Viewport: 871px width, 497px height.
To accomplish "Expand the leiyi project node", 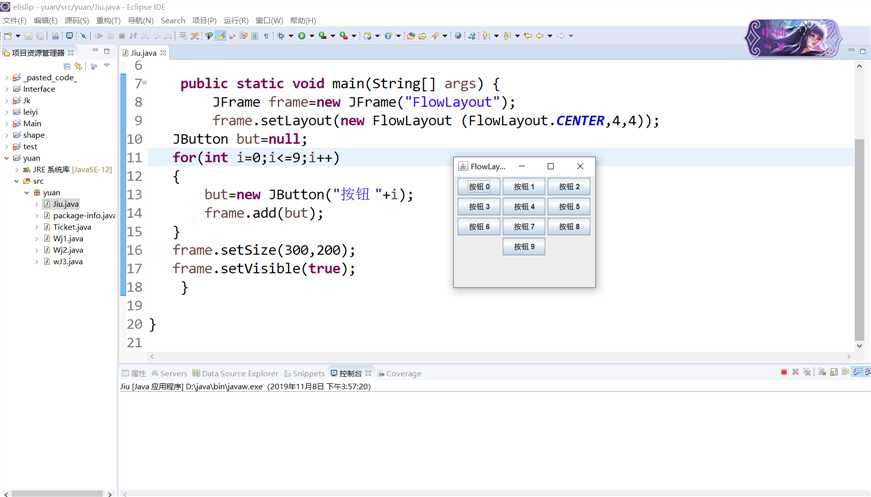I will coord(7,112).
